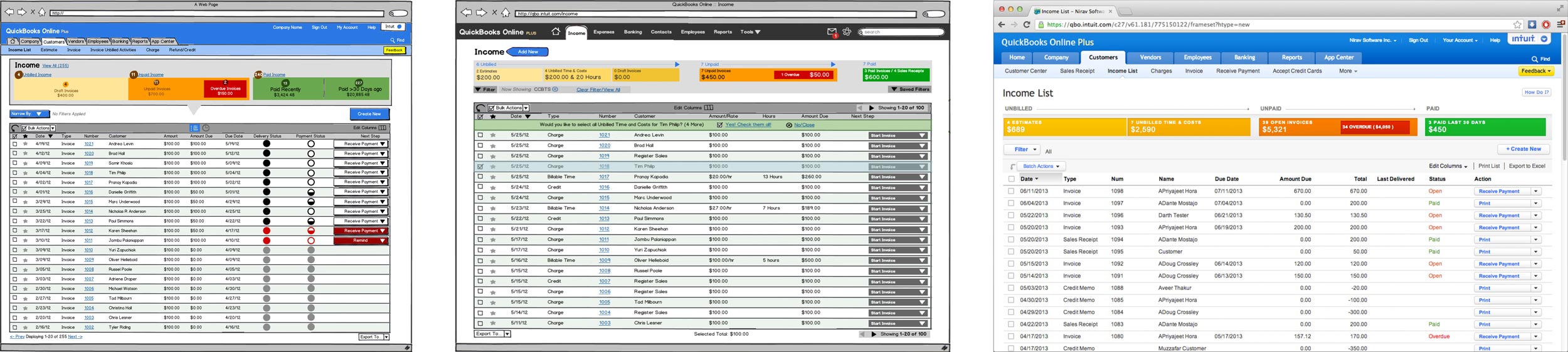Open the App Center tab in right window
1568x352 pixels.
(1338, 58)
